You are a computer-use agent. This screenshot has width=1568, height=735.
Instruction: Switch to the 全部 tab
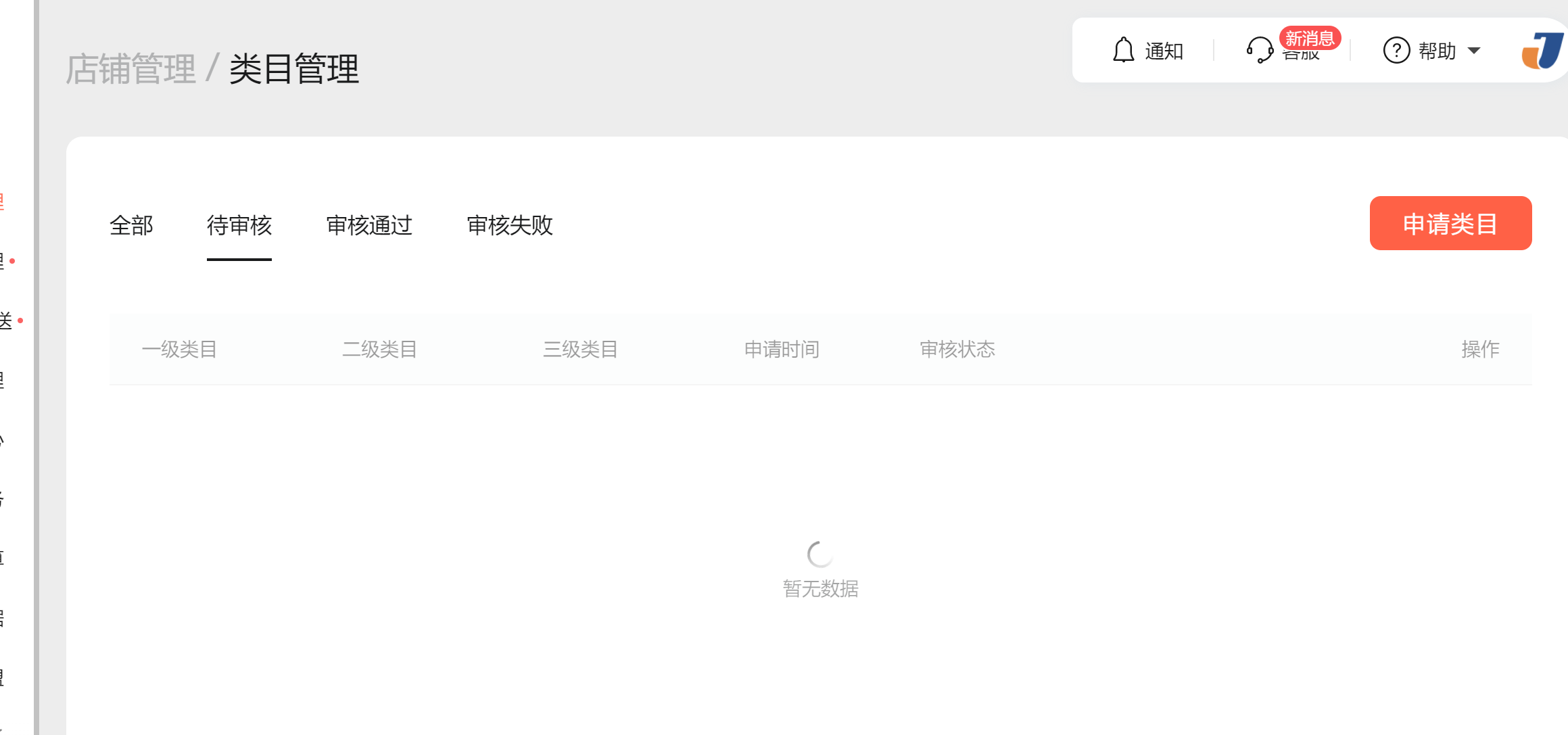pyautogui.click(x=131, y=225)
